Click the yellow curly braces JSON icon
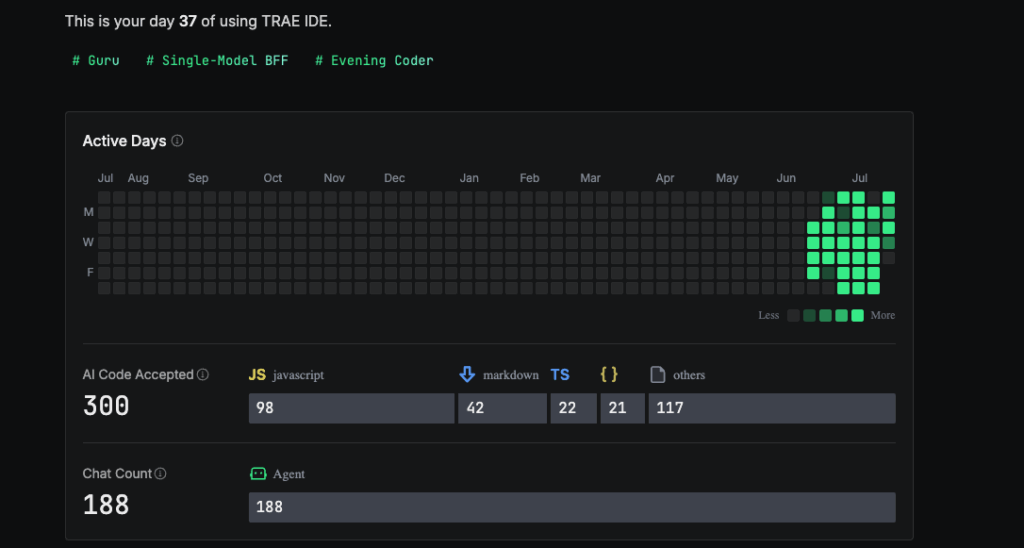 point(609,374)
